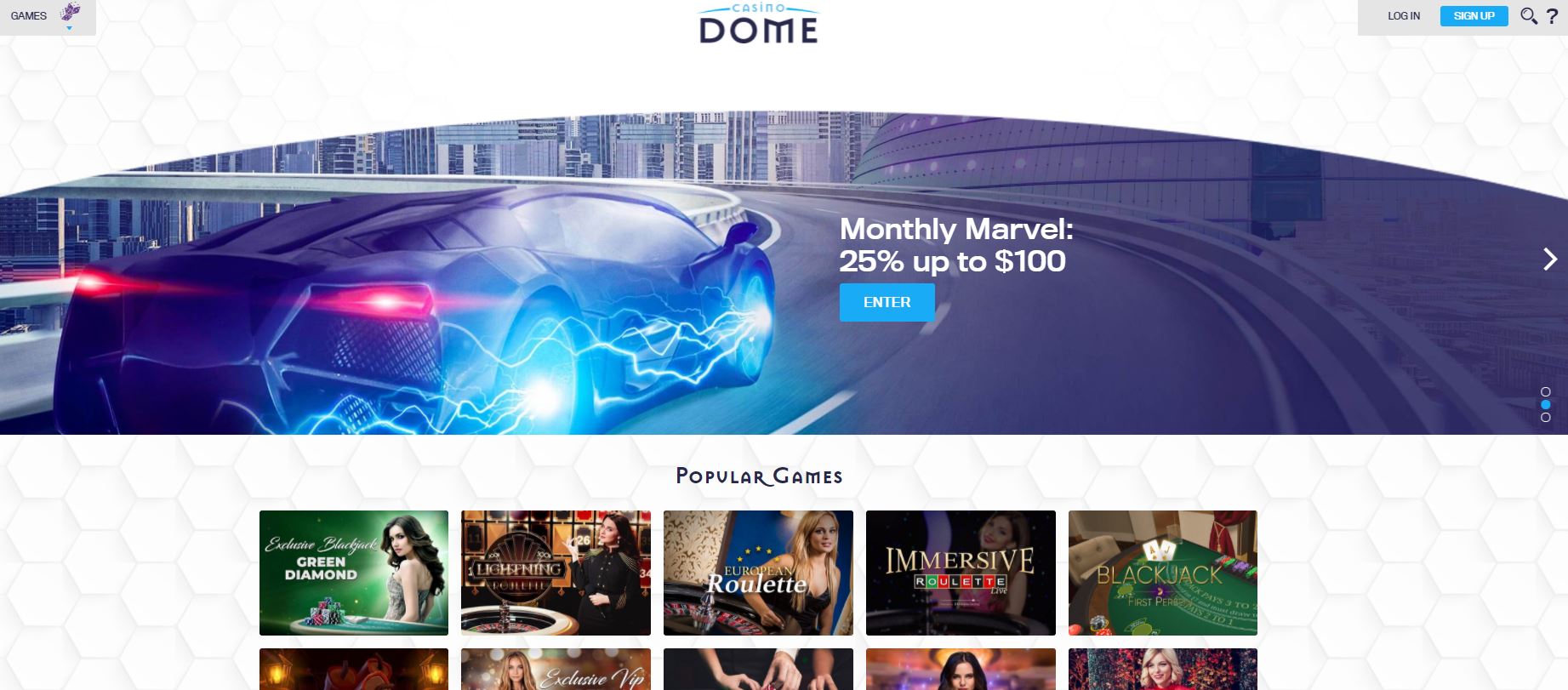Click the Casino Dome logo
The height and width of the screenshot is (690, 1568).
pyautogui.click(x=758, y=24)
